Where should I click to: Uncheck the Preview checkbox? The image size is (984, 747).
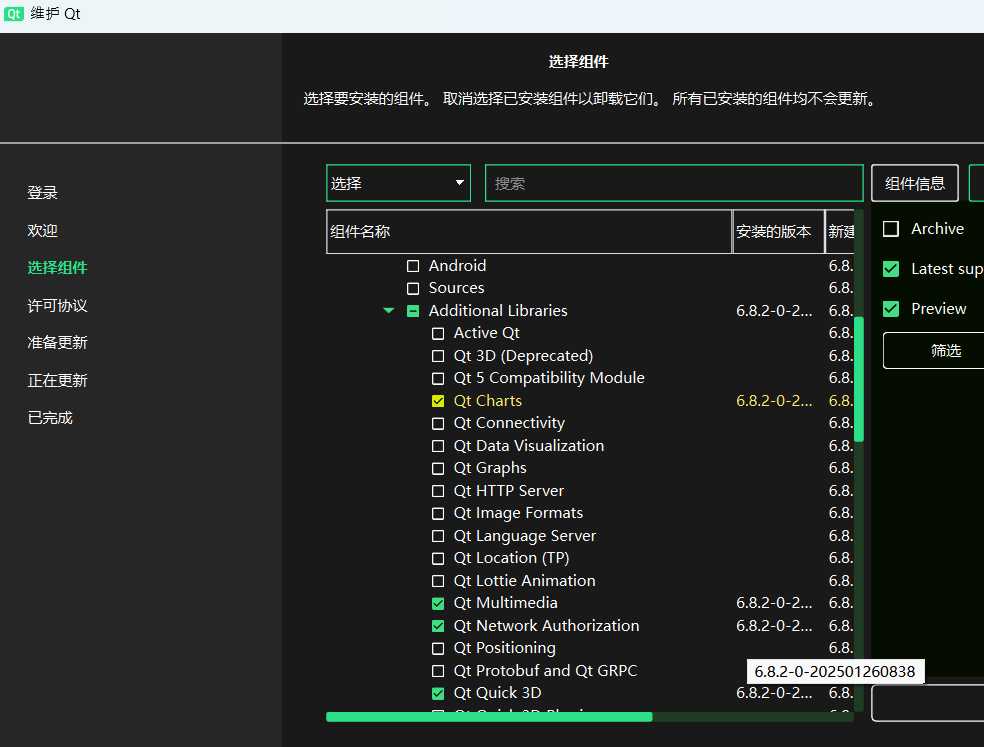pos(890,309)
